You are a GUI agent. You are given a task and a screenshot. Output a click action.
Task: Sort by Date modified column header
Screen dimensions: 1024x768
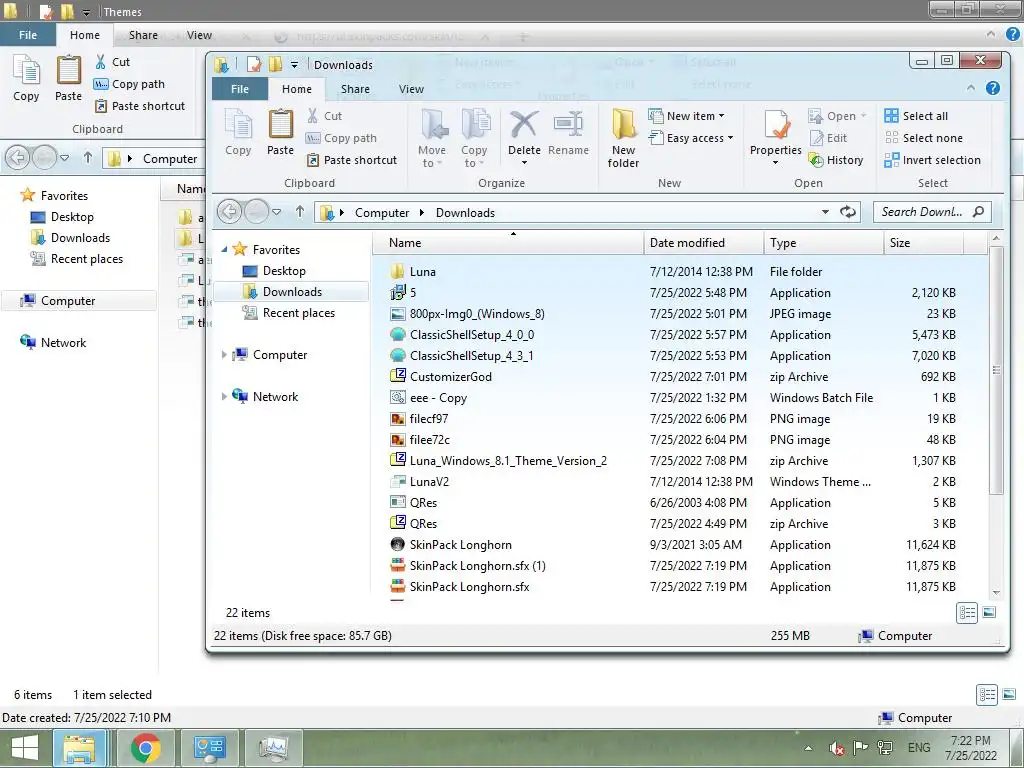(703, 242)
